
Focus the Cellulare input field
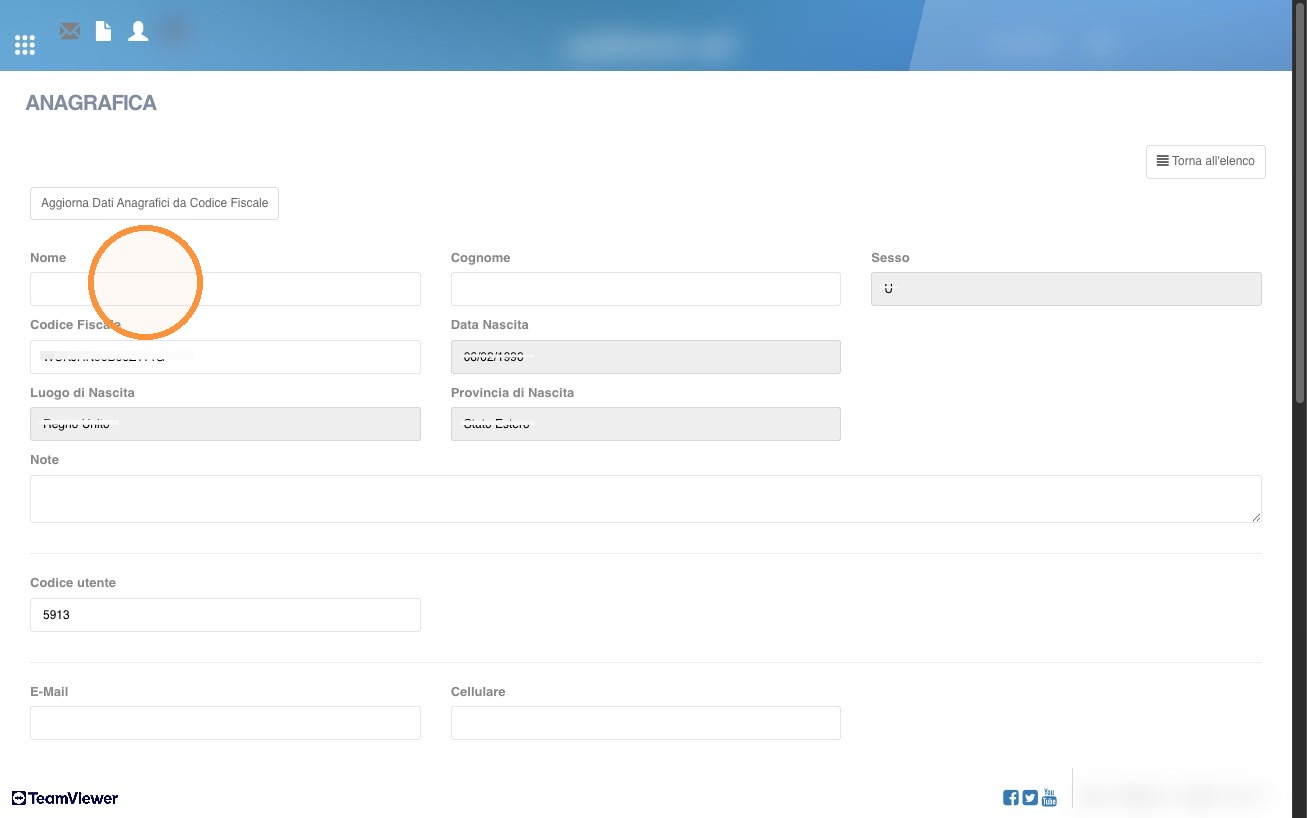(646, 723)
